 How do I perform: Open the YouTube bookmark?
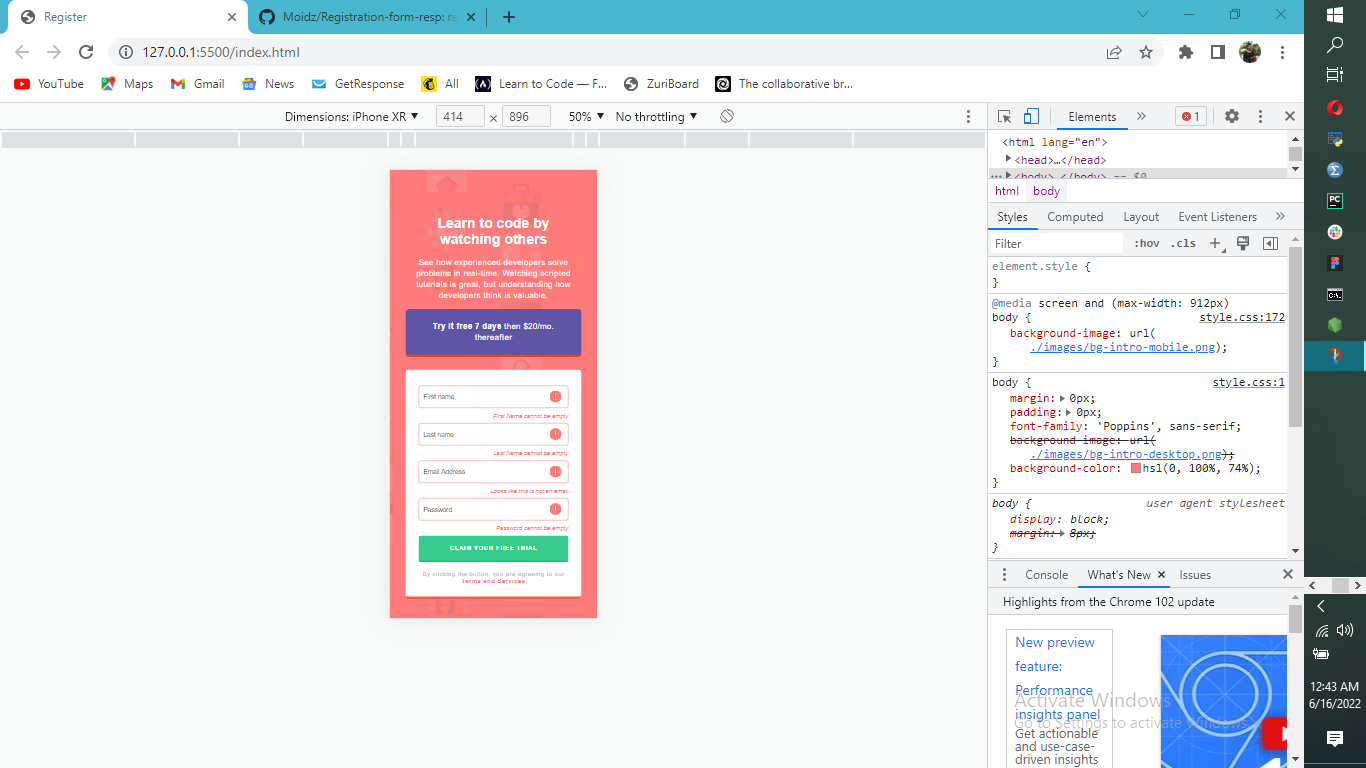coord(49,84)
